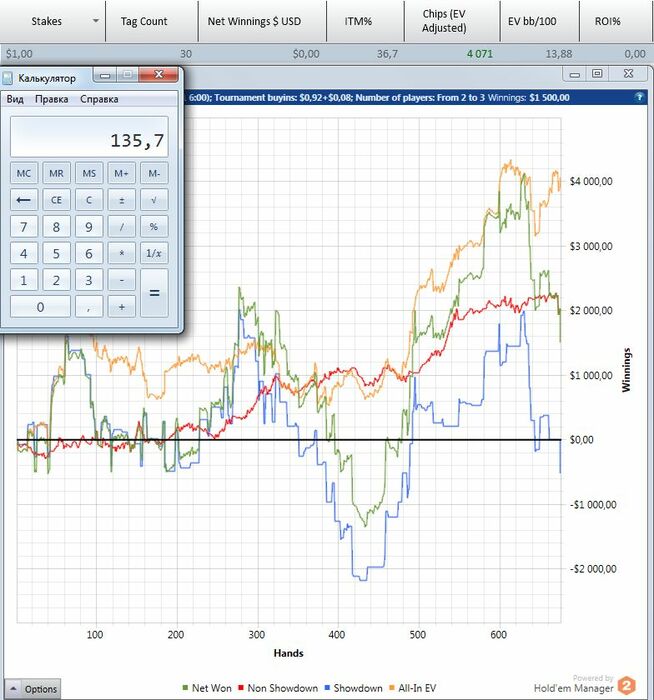Screen dimensions: 654x700
Task: Click the calculator plus key
Action: [x=121, y=307]
